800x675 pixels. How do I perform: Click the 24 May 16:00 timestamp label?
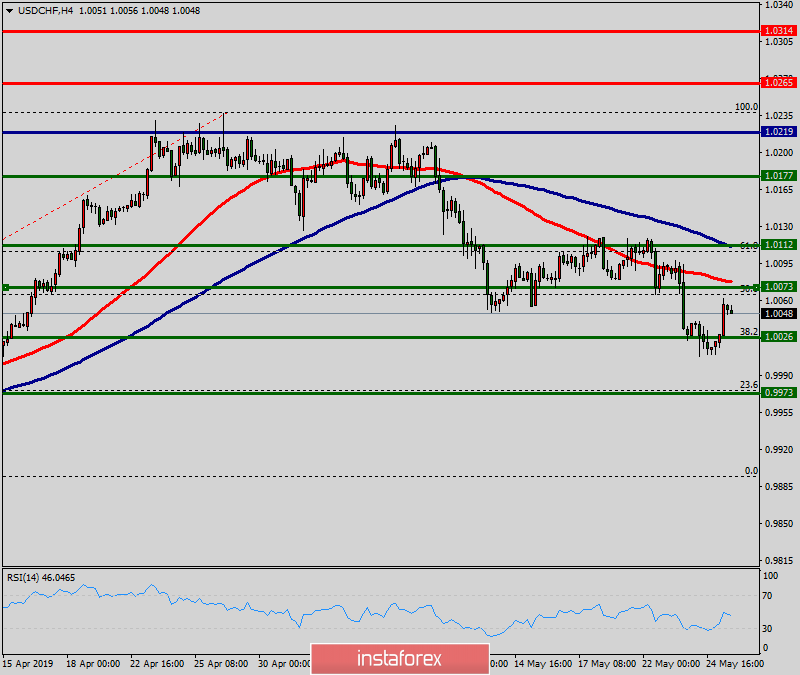(x=736, y=662)
